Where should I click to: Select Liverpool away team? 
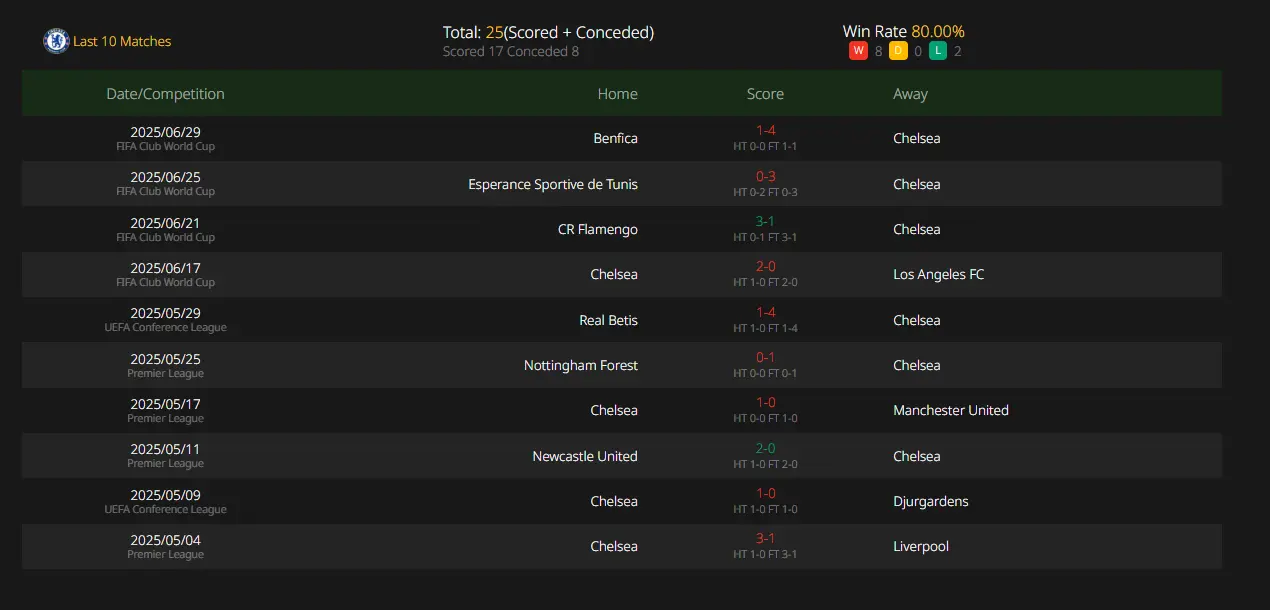(x=921, y=546)
